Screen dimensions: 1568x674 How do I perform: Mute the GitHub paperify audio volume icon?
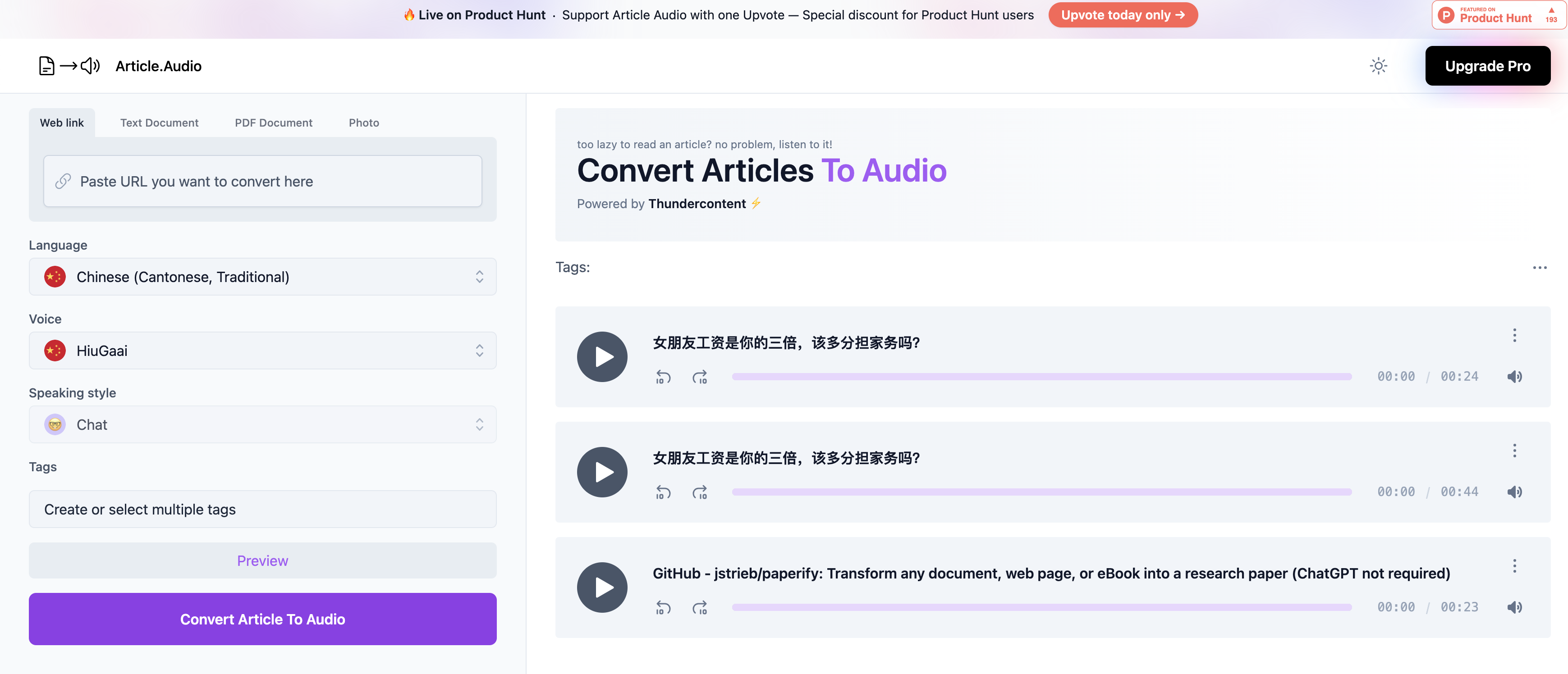[x=1514, y=608]
